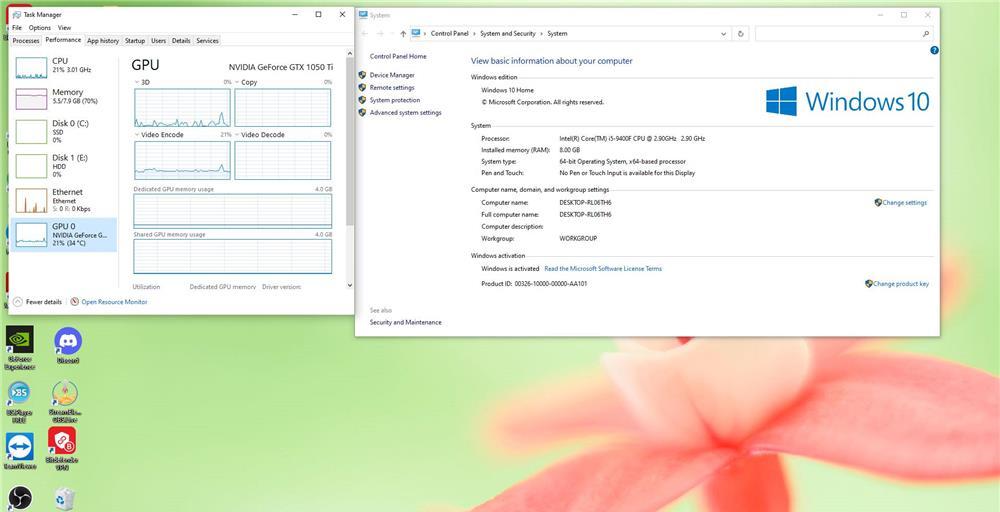1000x512 pixels.
Task: Switch to the Details tab
Action: click(x=181, y=41)
